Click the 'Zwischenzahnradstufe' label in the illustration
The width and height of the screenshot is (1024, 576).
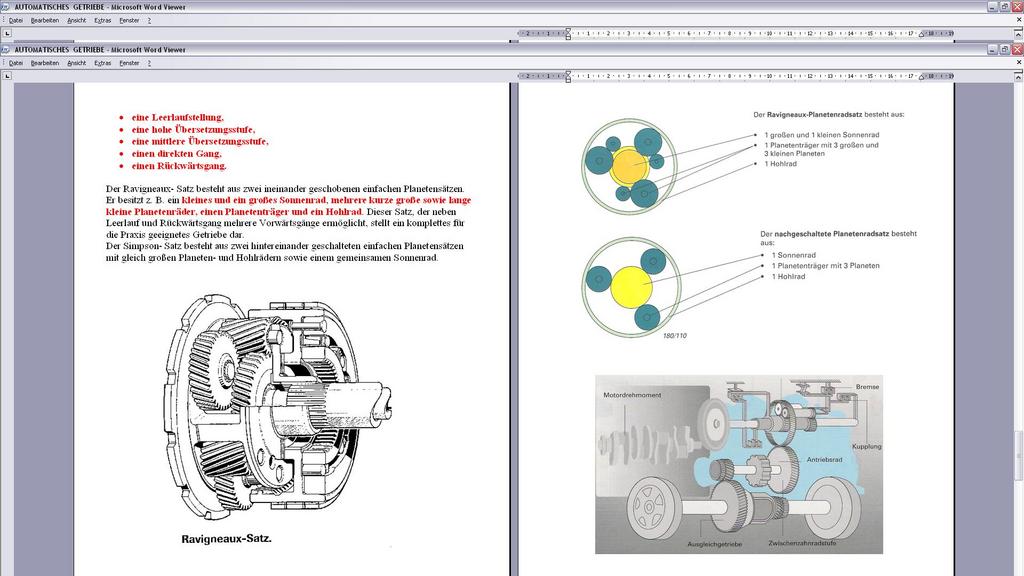tap(802, 543)
